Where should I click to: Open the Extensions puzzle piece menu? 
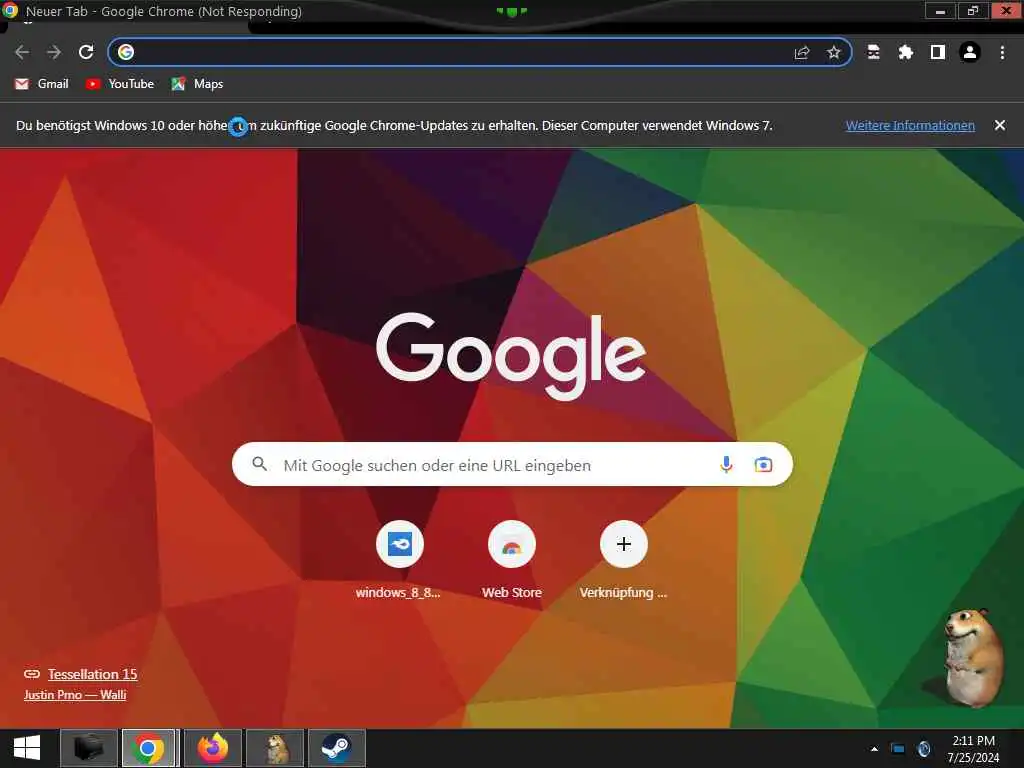coord(905,52)
